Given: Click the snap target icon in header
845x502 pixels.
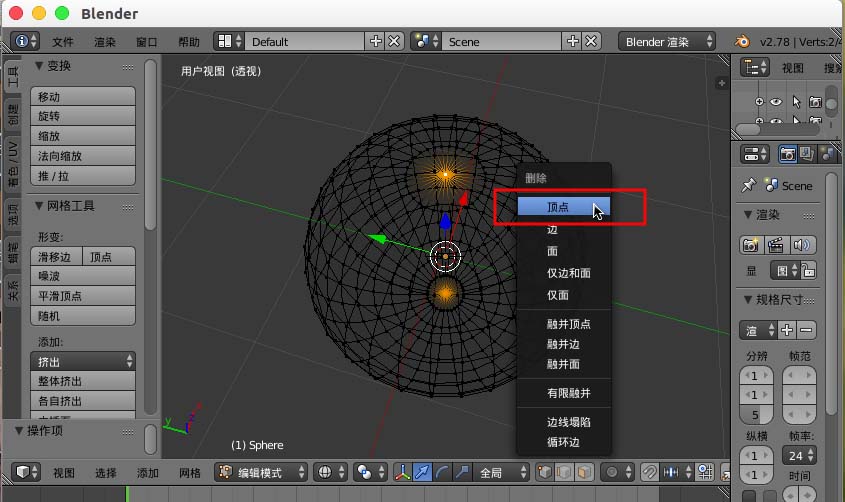Looking at the screenshot, I should click(705, 472).
